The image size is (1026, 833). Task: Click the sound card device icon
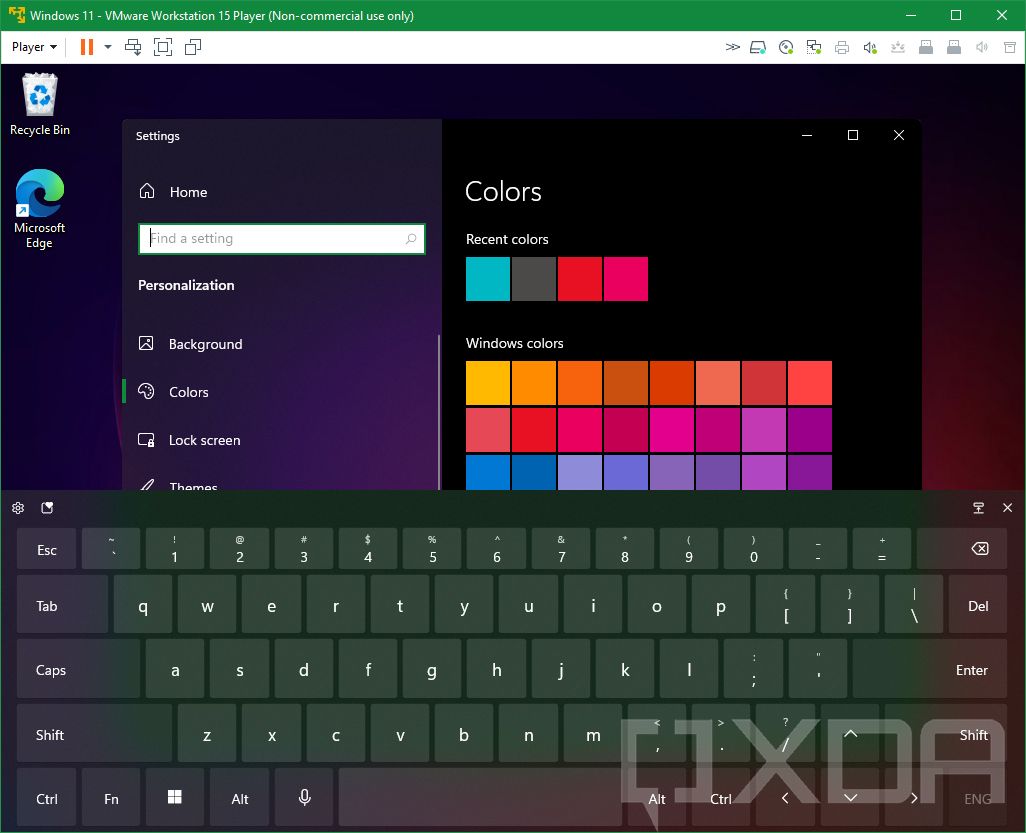[x=870, y=47]
